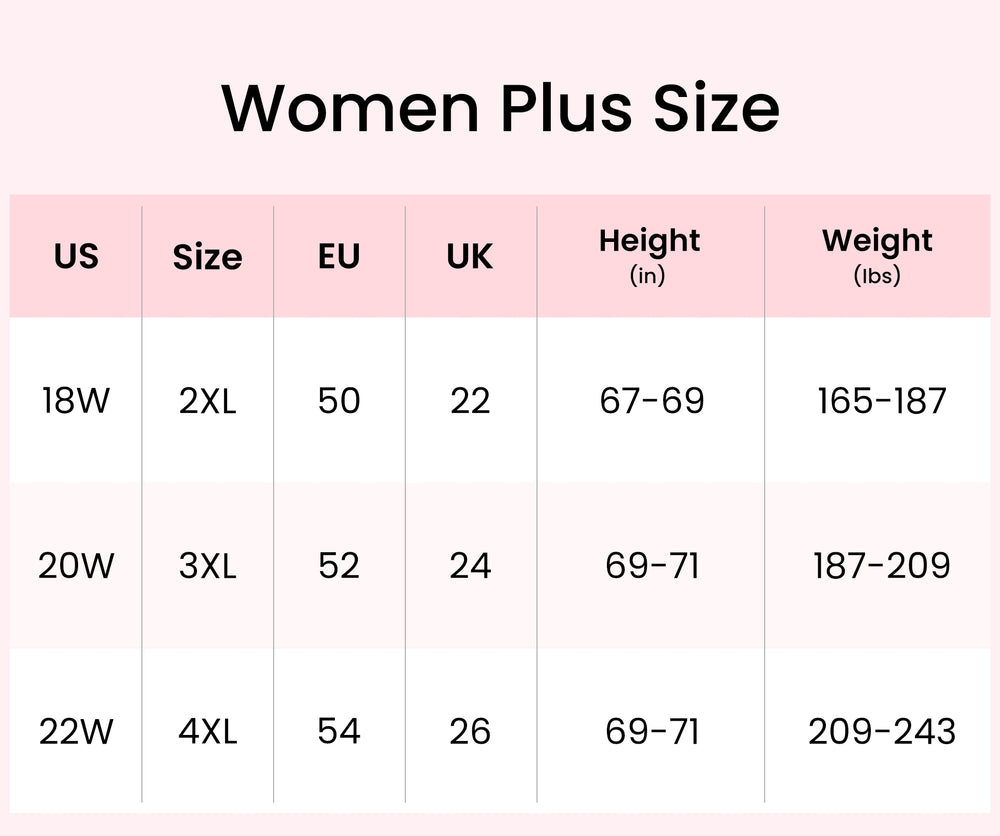The image size is (1000, 836).
Task: Click the 187-209 weight cell
Action: pos(881,567)
